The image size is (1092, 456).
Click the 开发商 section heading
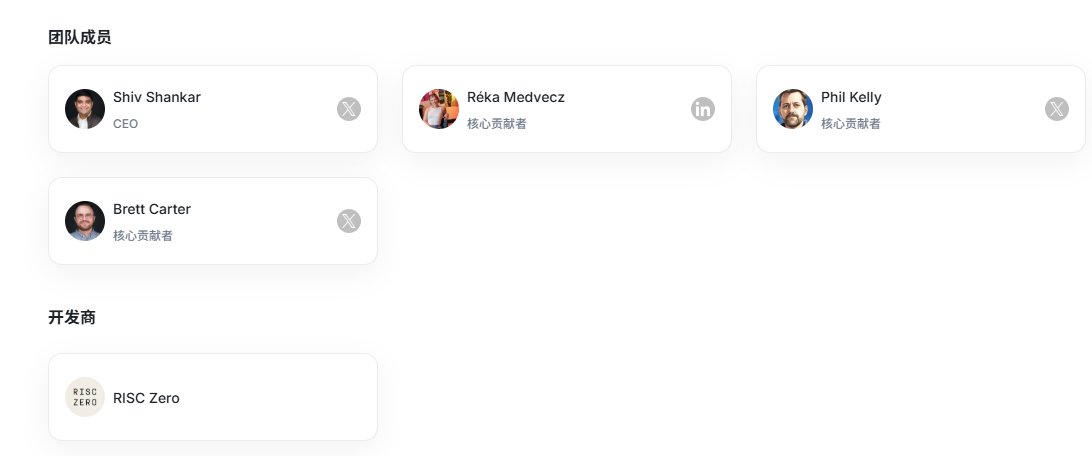point(72,318)
